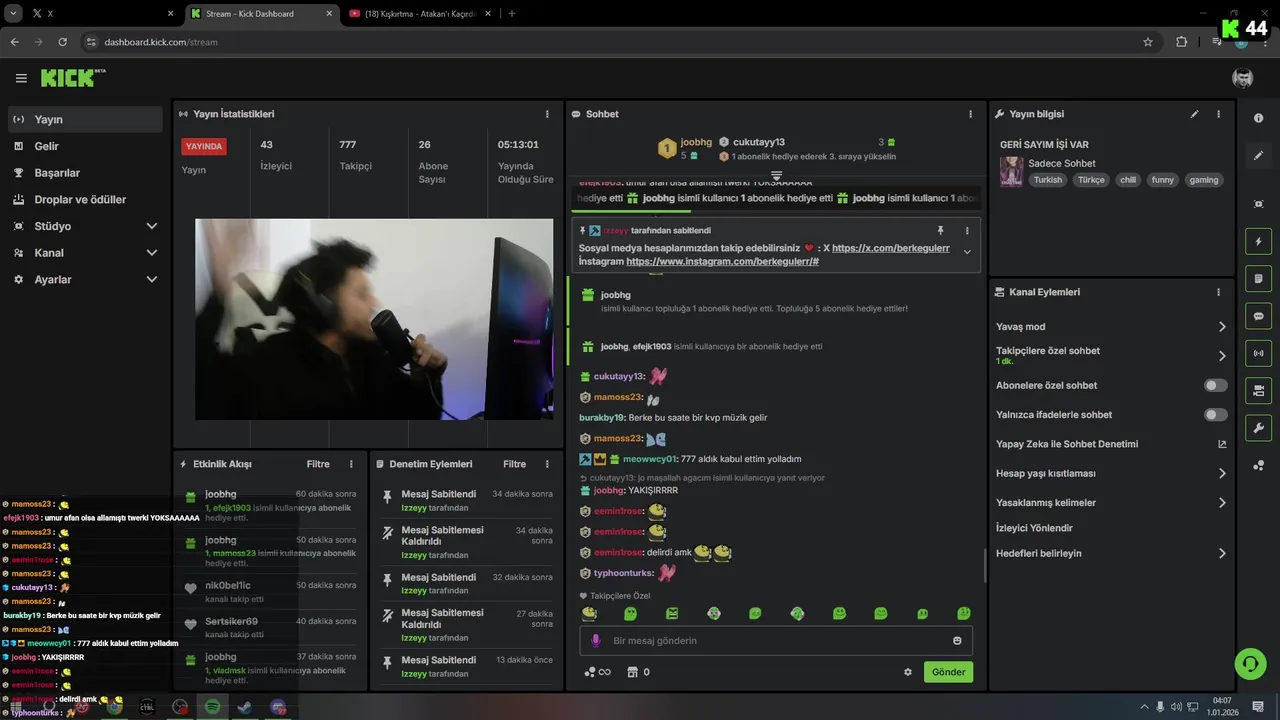Open the Yavaş mod settings chevron
Image resolution: width=1280 pixels, height=720 pixels.
(x=1222, y=327)
